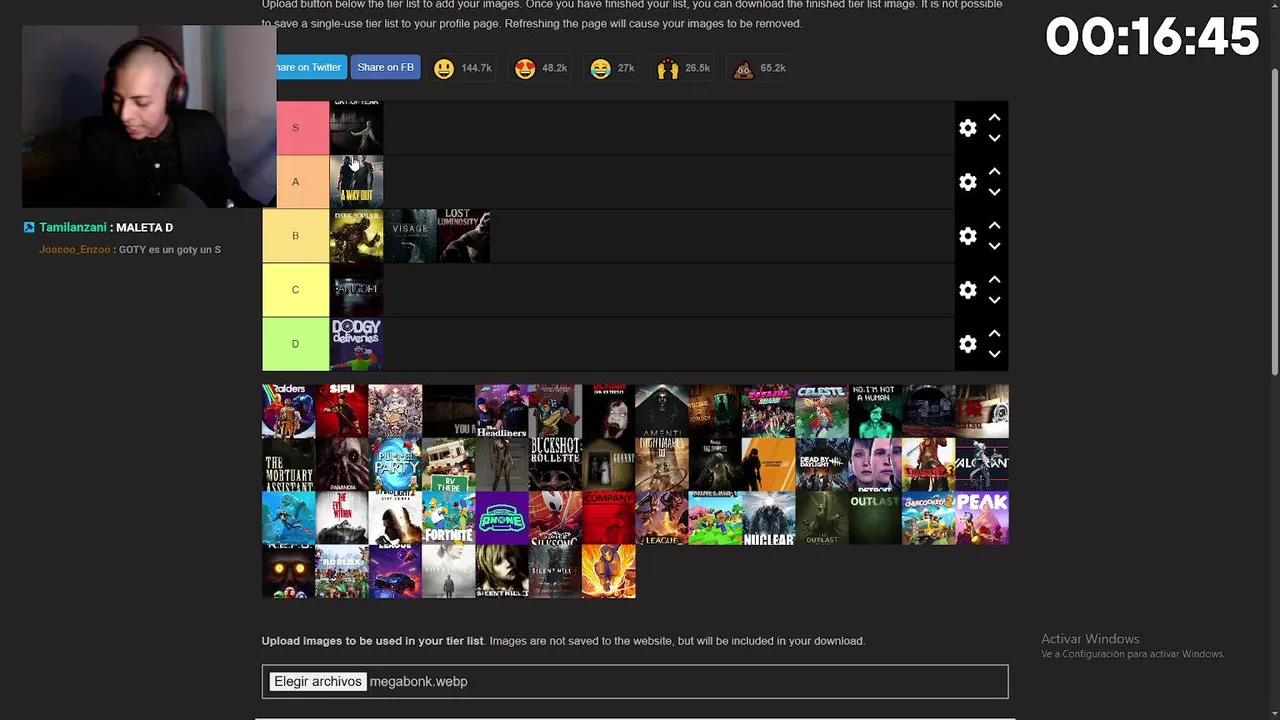Screen dimensions: 1280x720
Task: Move C tier row up with arrow
Action: point(994,280)
